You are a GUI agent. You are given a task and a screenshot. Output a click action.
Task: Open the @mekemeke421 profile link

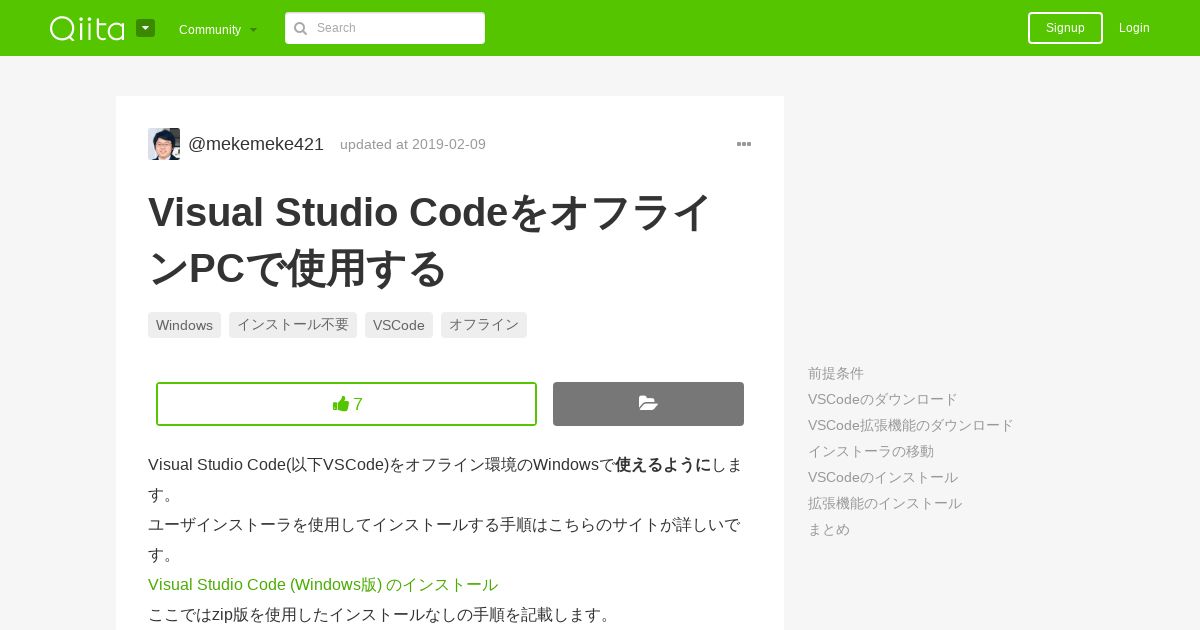click(x=256, y=144)
